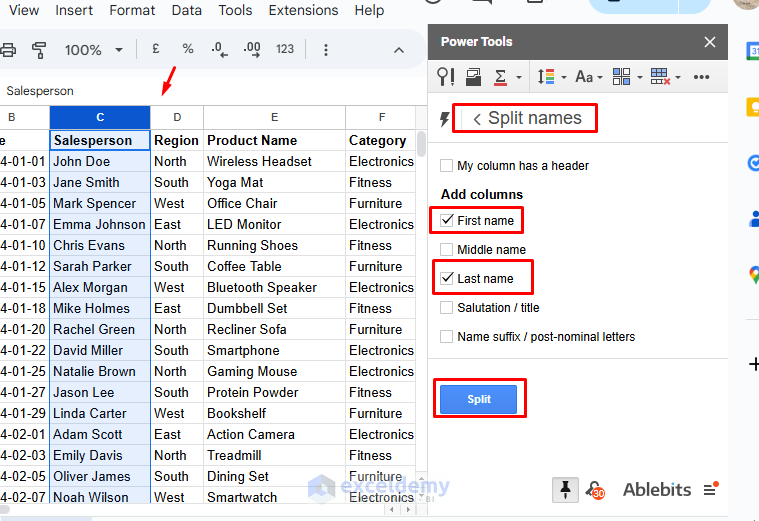Viewport: 759px width, 521px height.
Task: Select the column C header
Action: [100, 117]
